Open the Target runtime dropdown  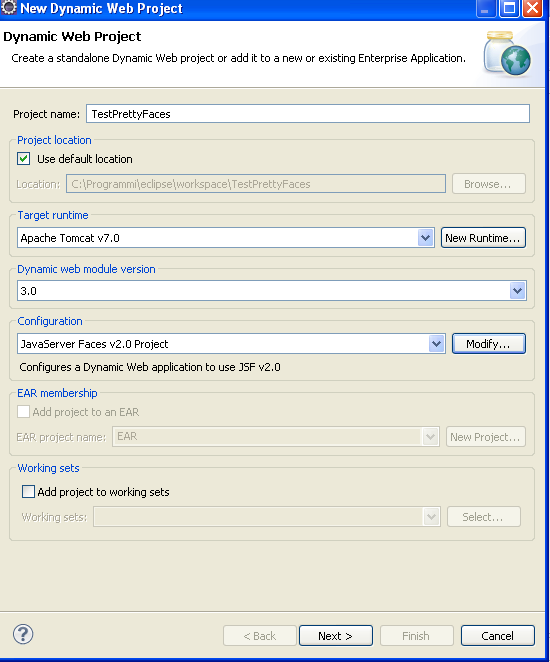425,238
